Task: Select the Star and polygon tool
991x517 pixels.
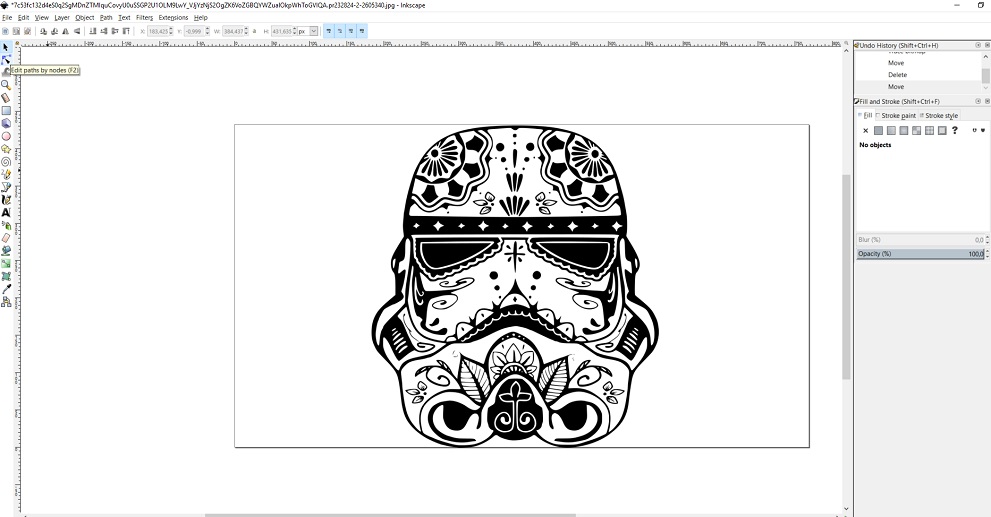Action: pyautogui.click(x=6, y=149)
